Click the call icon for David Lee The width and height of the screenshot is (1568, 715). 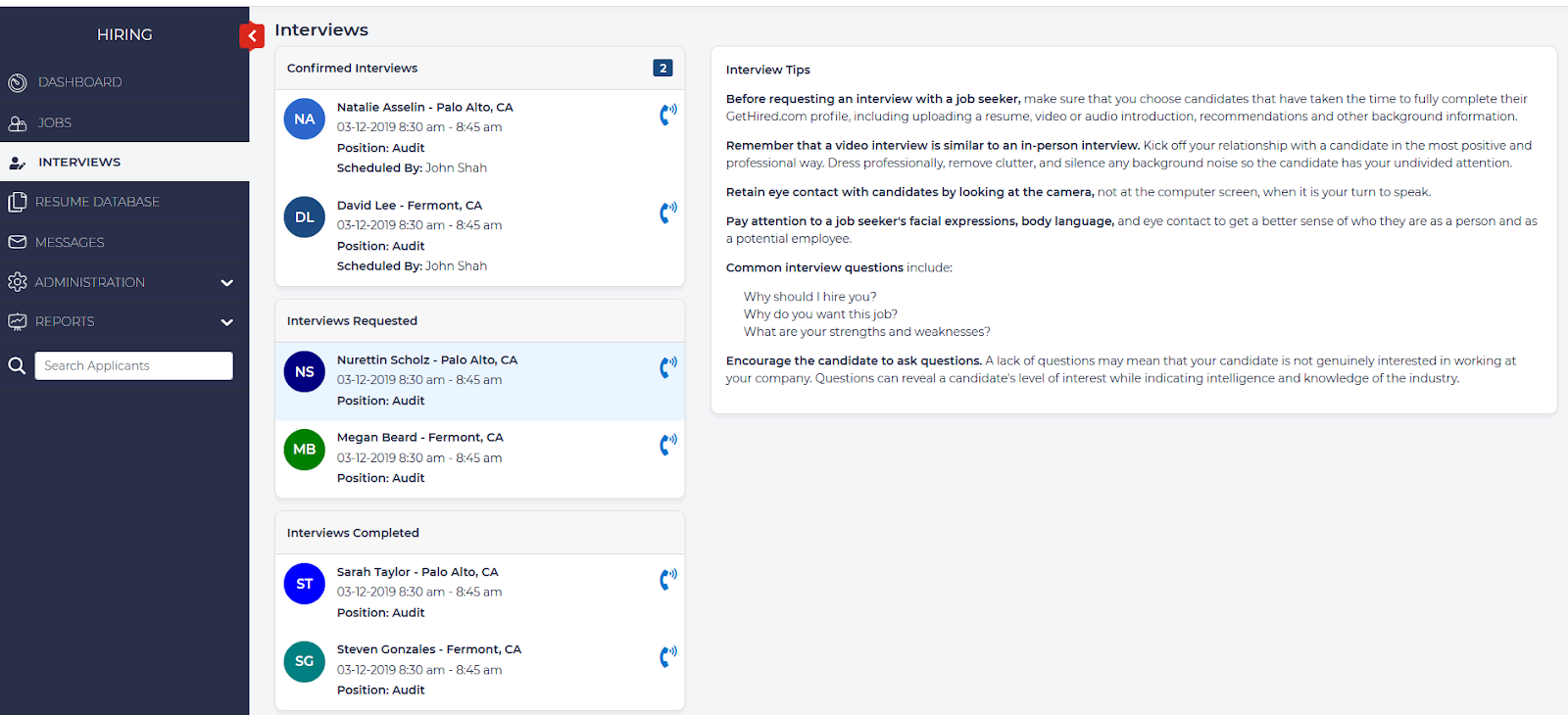tap(667, 213)
